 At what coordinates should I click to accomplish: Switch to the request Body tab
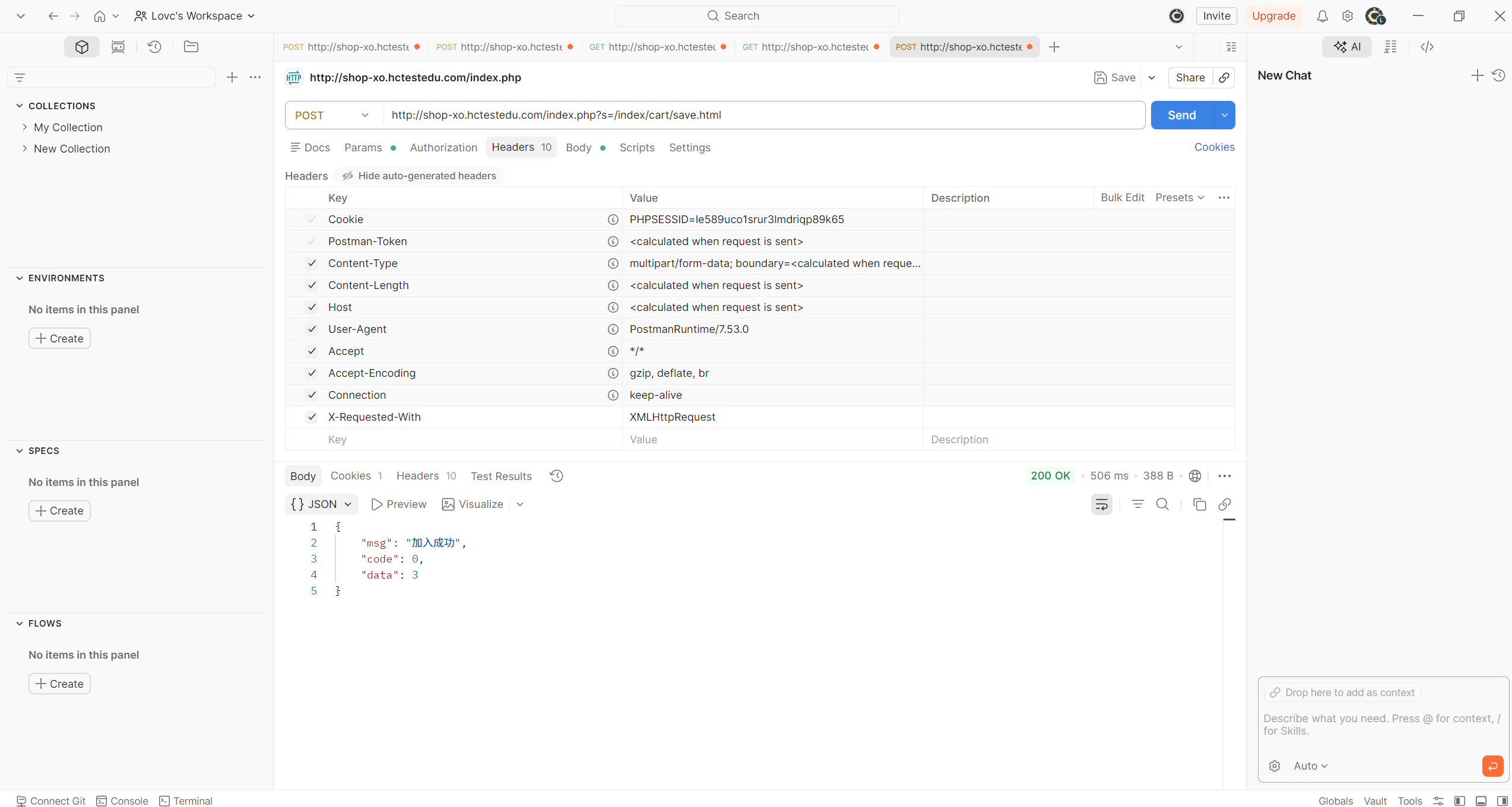578,148
